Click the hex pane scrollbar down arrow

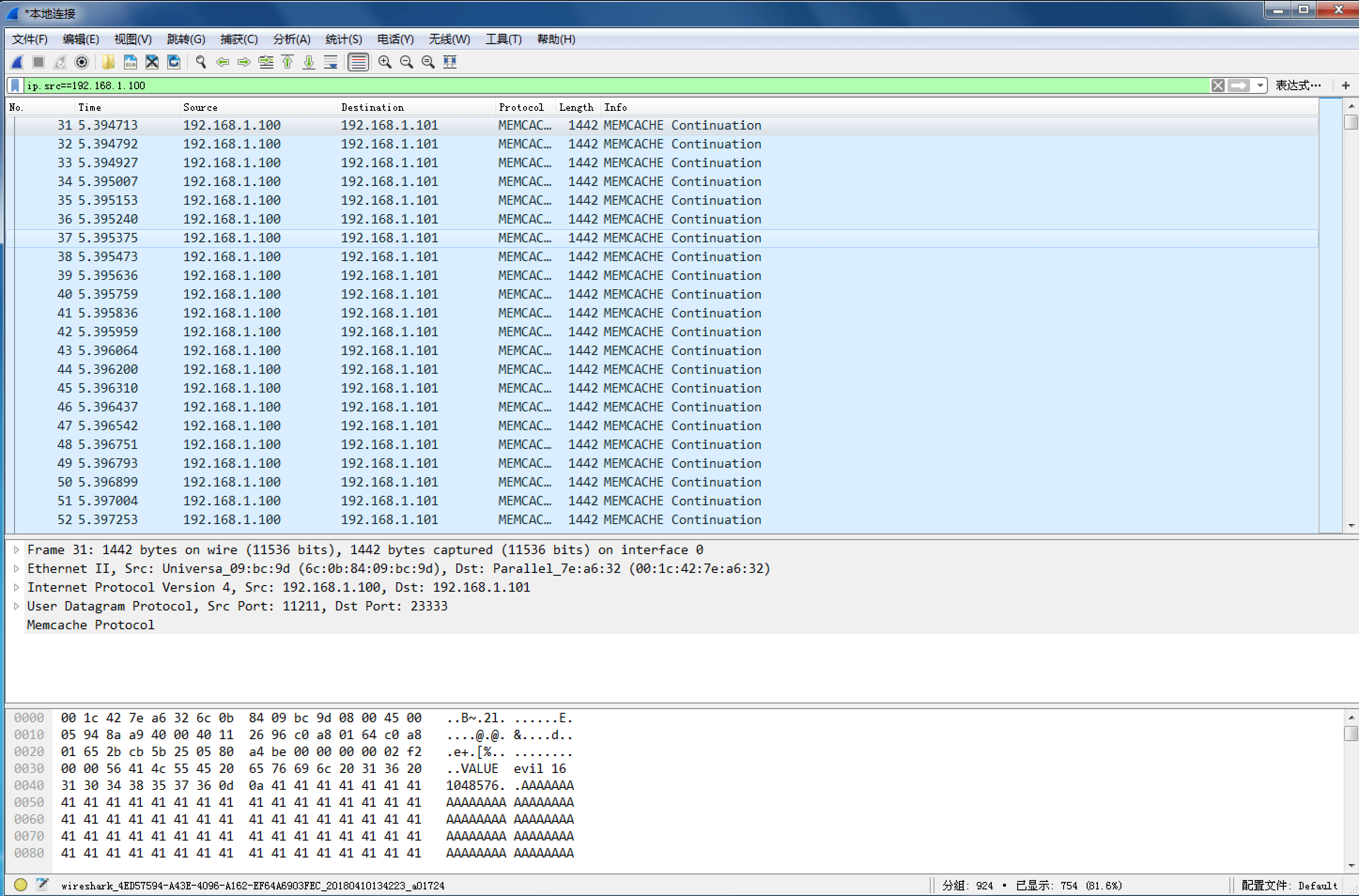click(x=1351, y=865)
